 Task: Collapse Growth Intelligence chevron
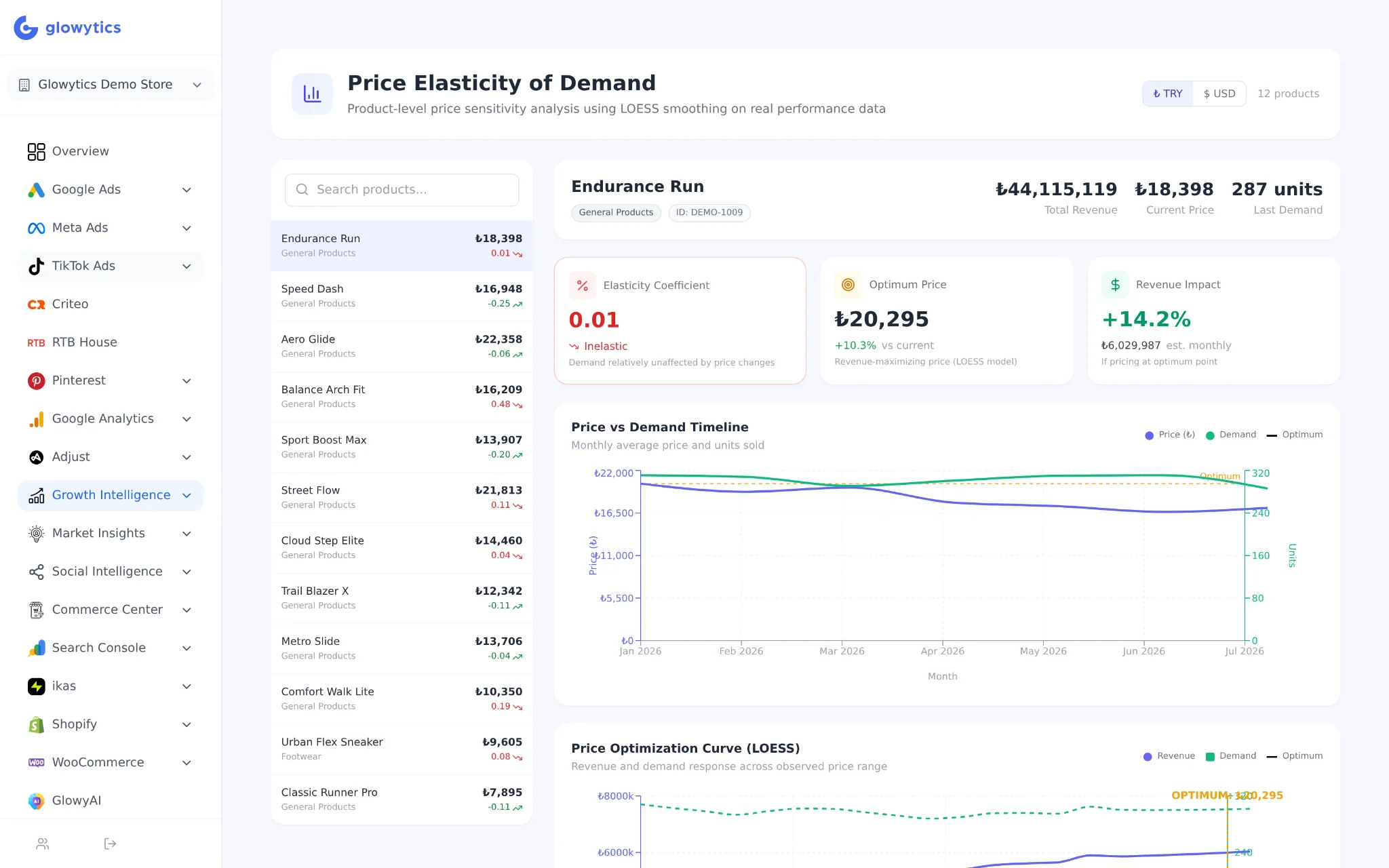click(187, 495)
